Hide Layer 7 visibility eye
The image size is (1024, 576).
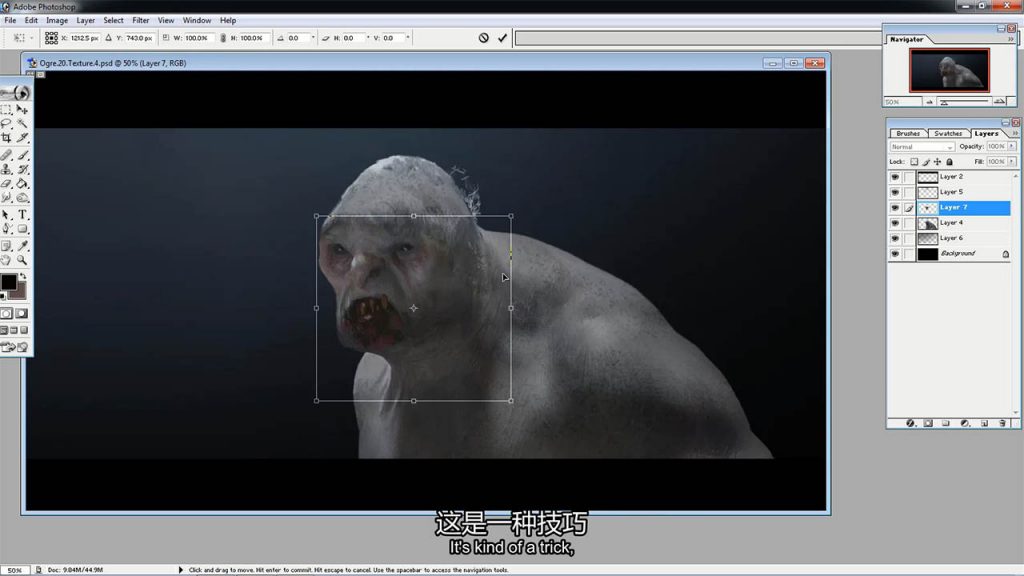point(895,208)
